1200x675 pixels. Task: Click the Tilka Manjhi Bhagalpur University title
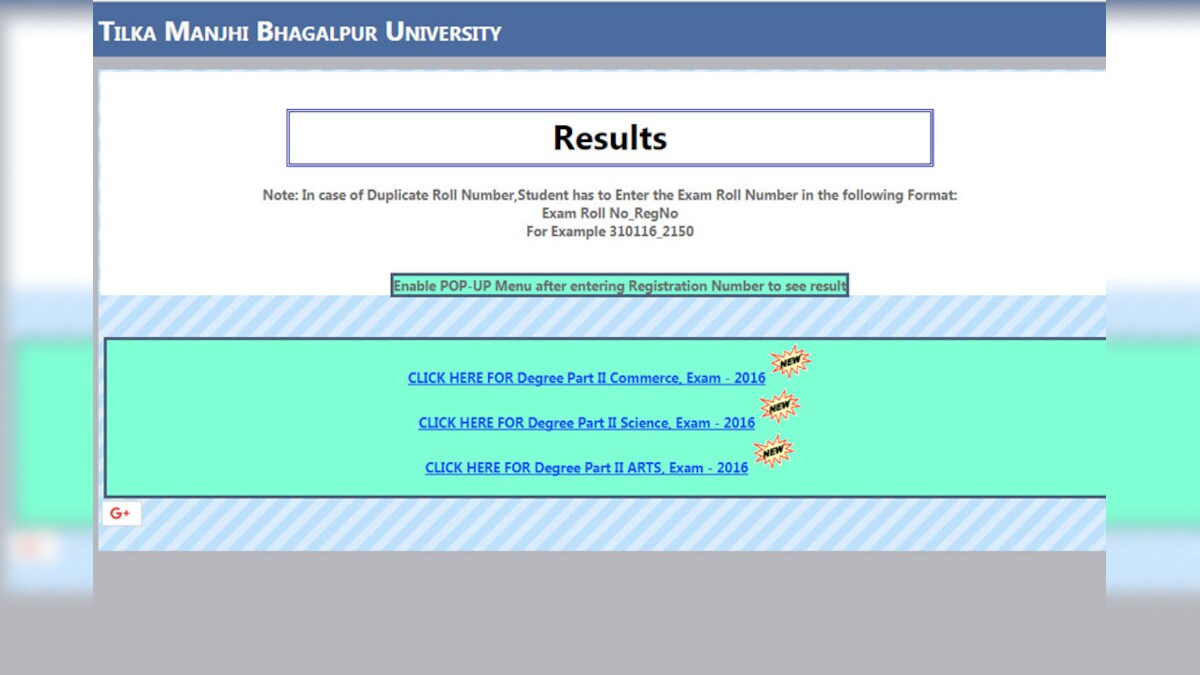click(300, 31)
